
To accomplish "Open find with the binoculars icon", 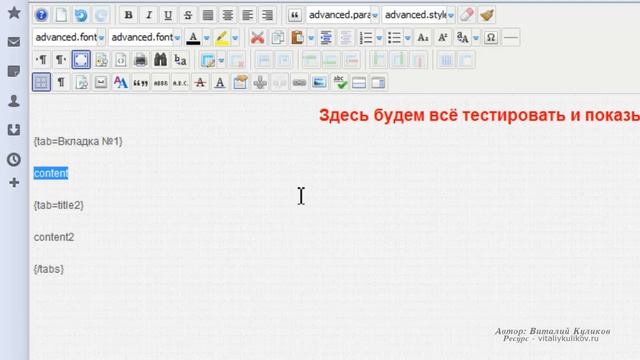I will coord(160,60).
